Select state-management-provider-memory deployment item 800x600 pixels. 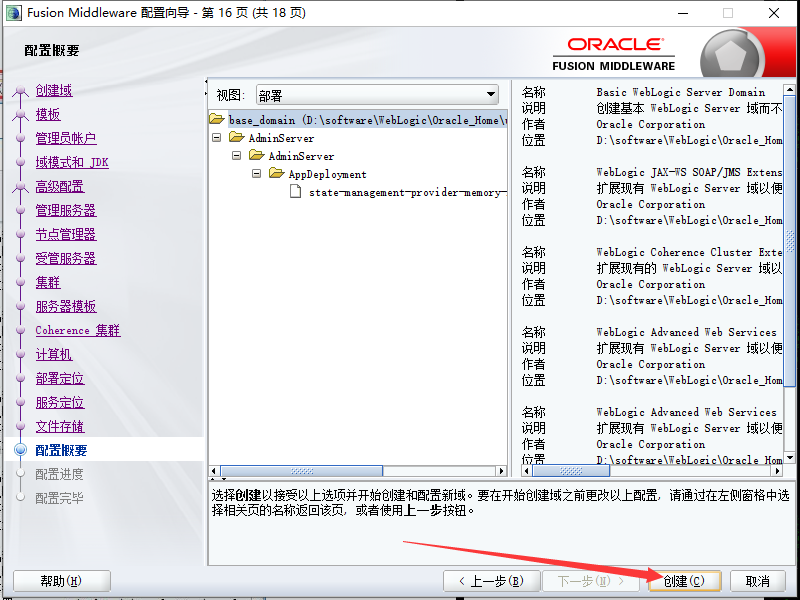click(408, 192)
